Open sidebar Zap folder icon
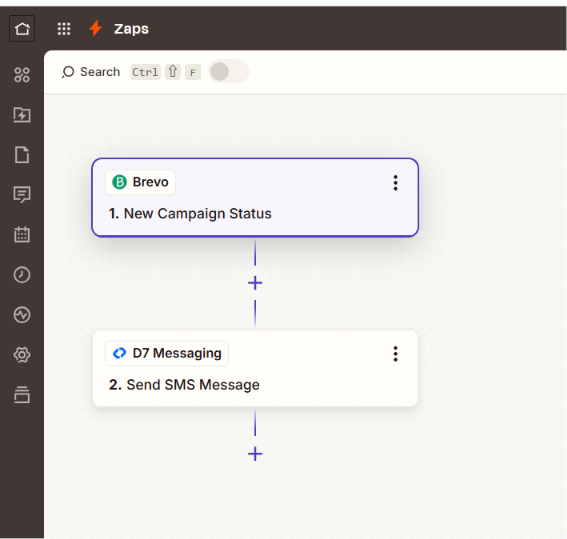Viewport: 567px width, 539px height. pyautogui.click(x=22, y=115)
